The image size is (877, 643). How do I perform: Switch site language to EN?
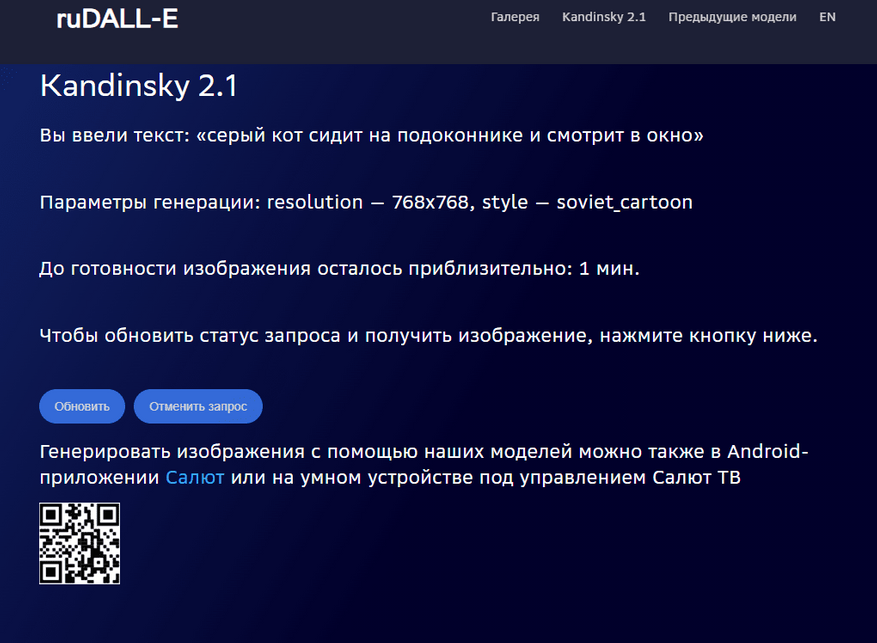[827, 17]
